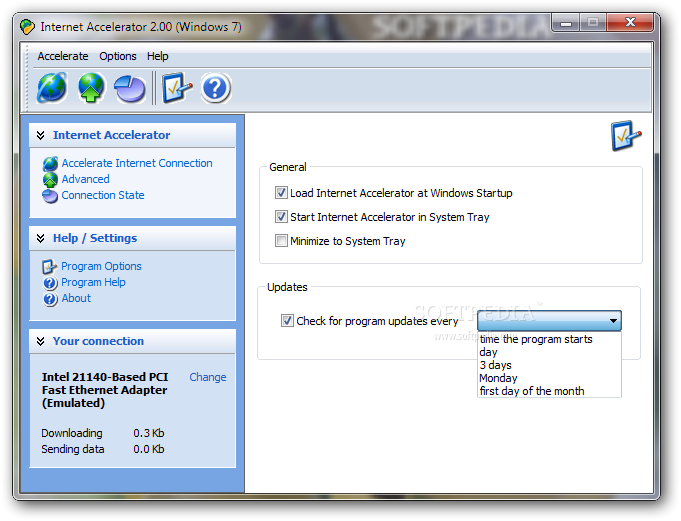Click the Accelerate Internet Connection toolbar globe icon
Image resolution: width=681 pixels, height=521 pixels.
(x=52, y=88)
